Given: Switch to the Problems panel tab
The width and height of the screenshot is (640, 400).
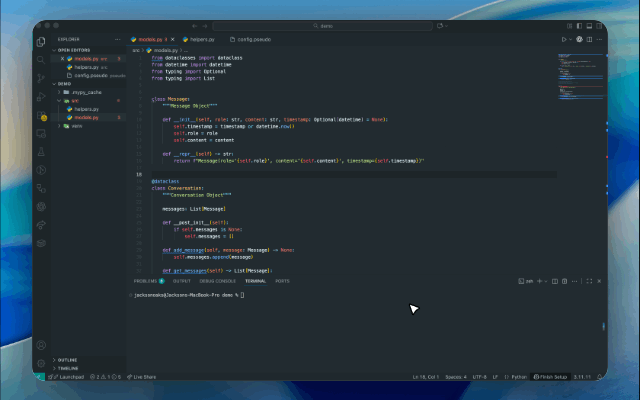Looking at the screenshot, I should (149, 281).
